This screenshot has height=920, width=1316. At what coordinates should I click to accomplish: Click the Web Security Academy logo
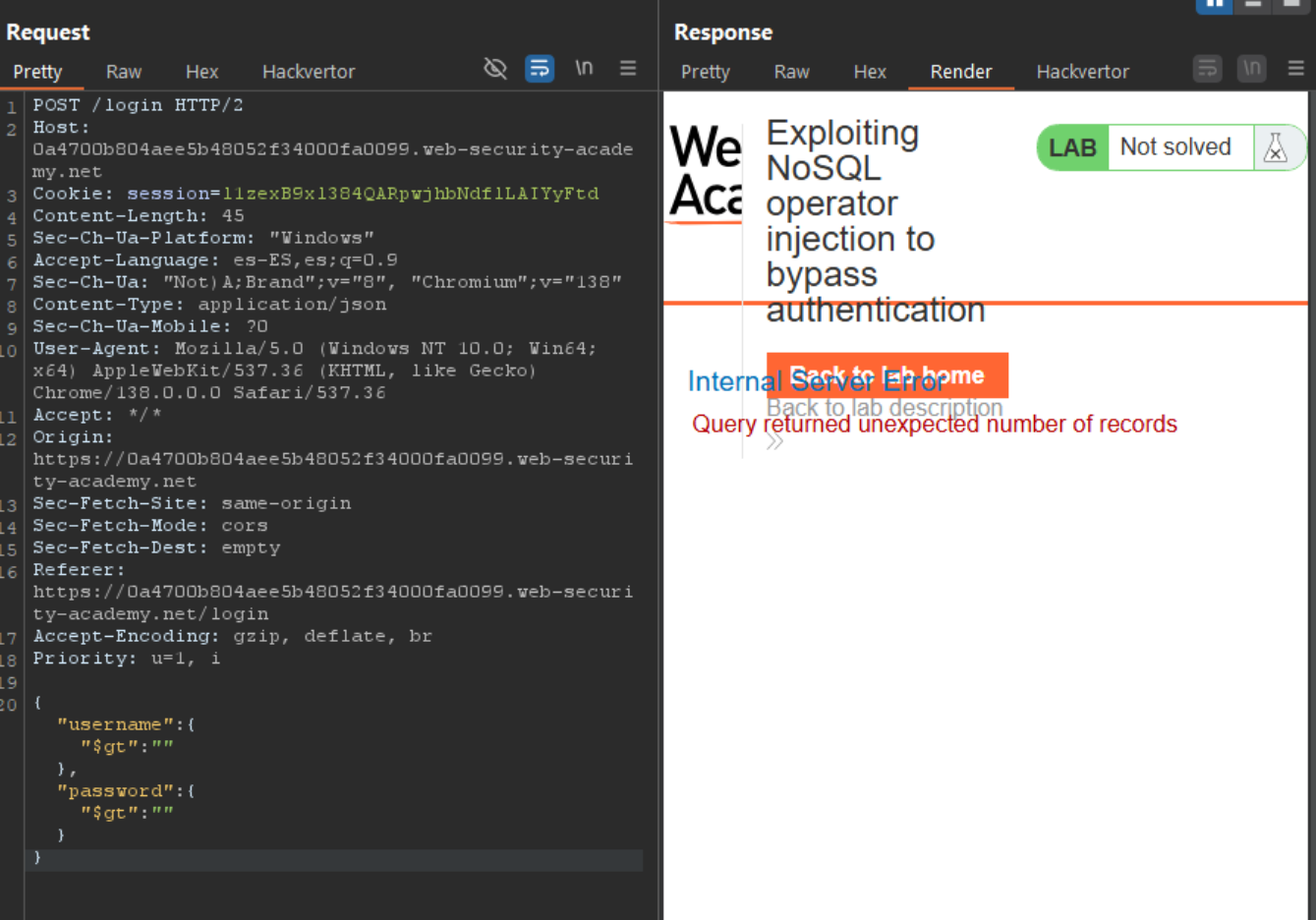coord(705,172)
